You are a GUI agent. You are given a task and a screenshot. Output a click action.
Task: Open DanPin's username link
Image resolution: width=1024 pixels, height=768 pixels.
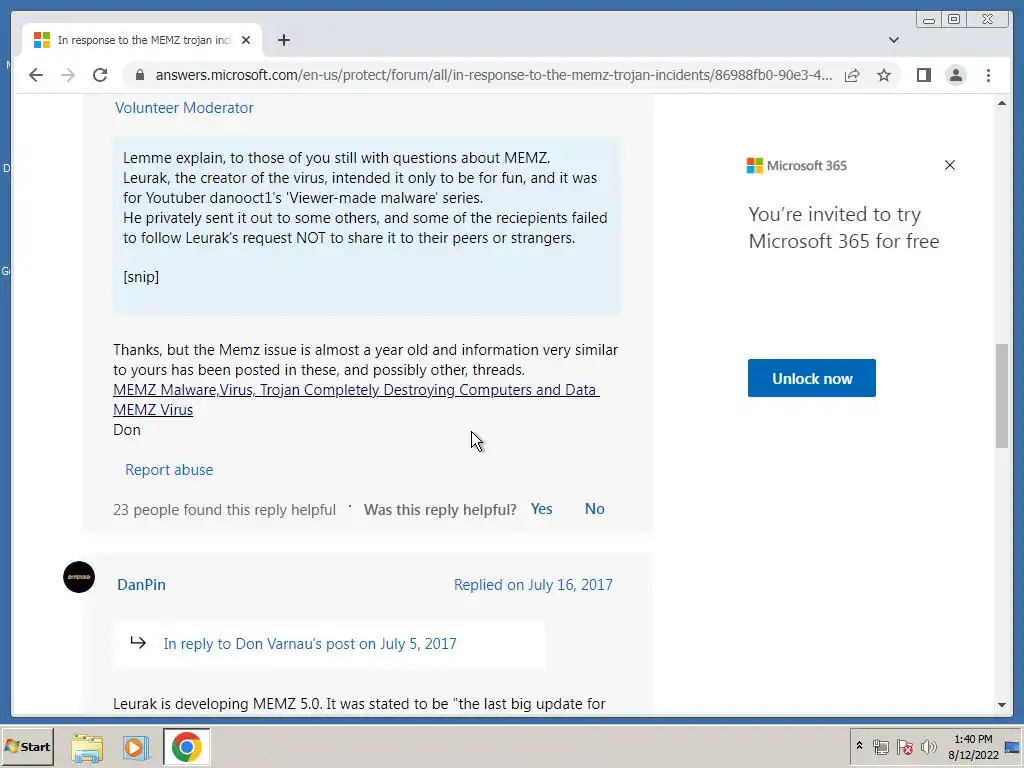(141, 584)
